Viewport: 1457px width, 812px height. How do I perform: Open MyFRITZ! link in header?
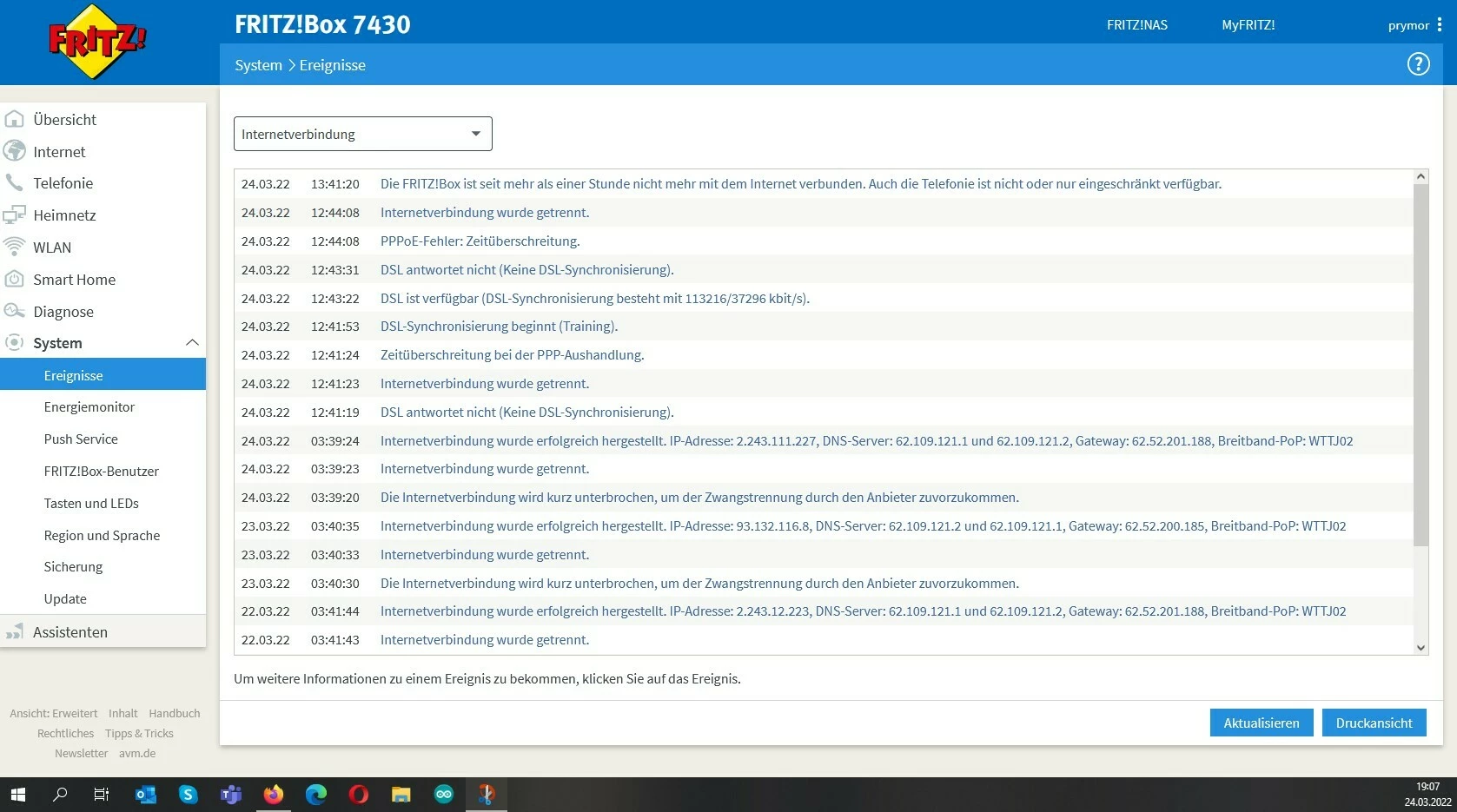1248,25
